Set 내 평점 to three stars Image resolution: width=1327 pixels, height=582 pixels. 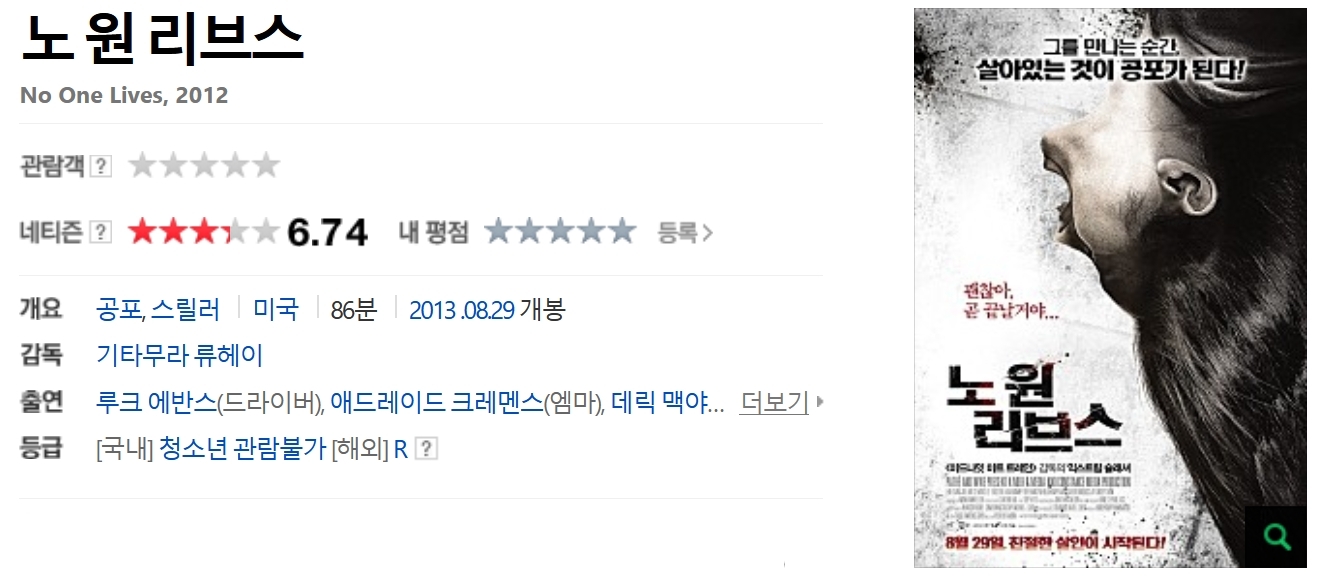(x=560, y=232)
